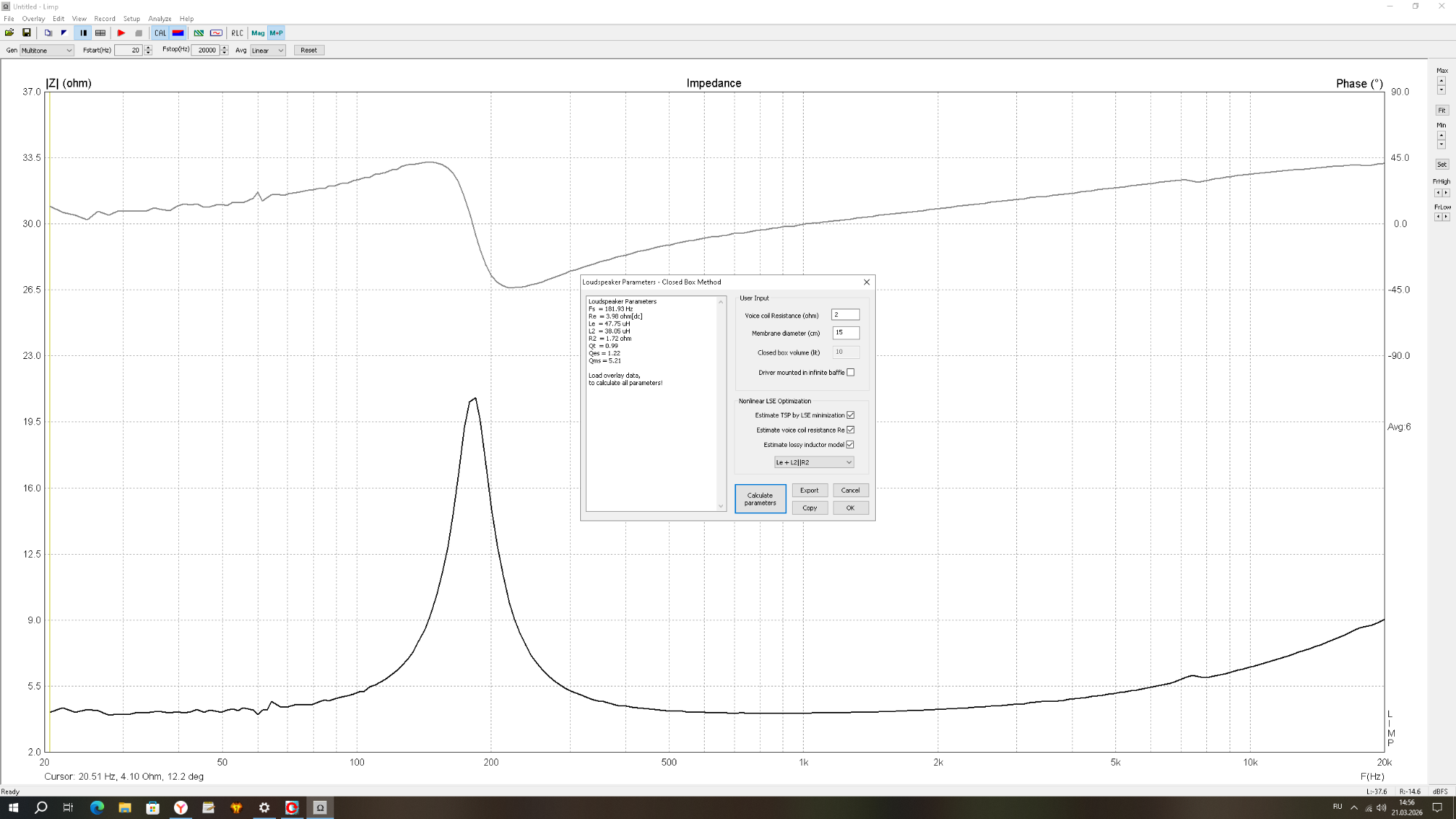This screenshot has height=819, width=1456.
Task: Click the CAL calibration toolbar button
Action: [x=160, y=33]
